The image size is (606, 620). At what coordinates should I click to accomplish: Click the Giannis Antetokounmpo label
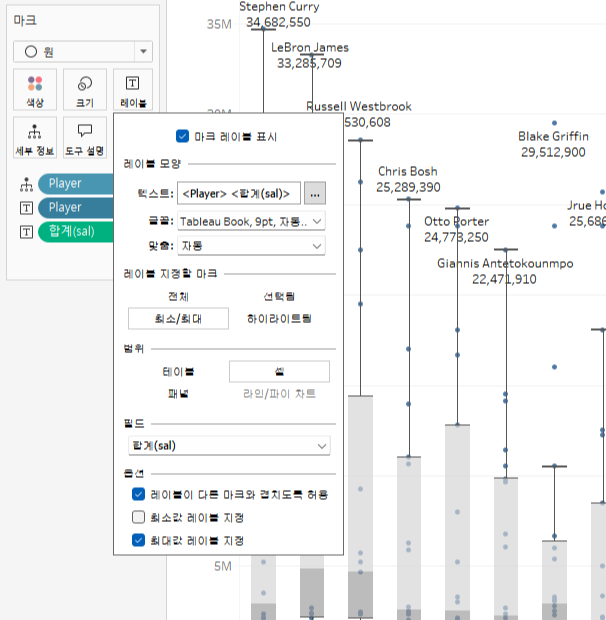tap(505, 263)
